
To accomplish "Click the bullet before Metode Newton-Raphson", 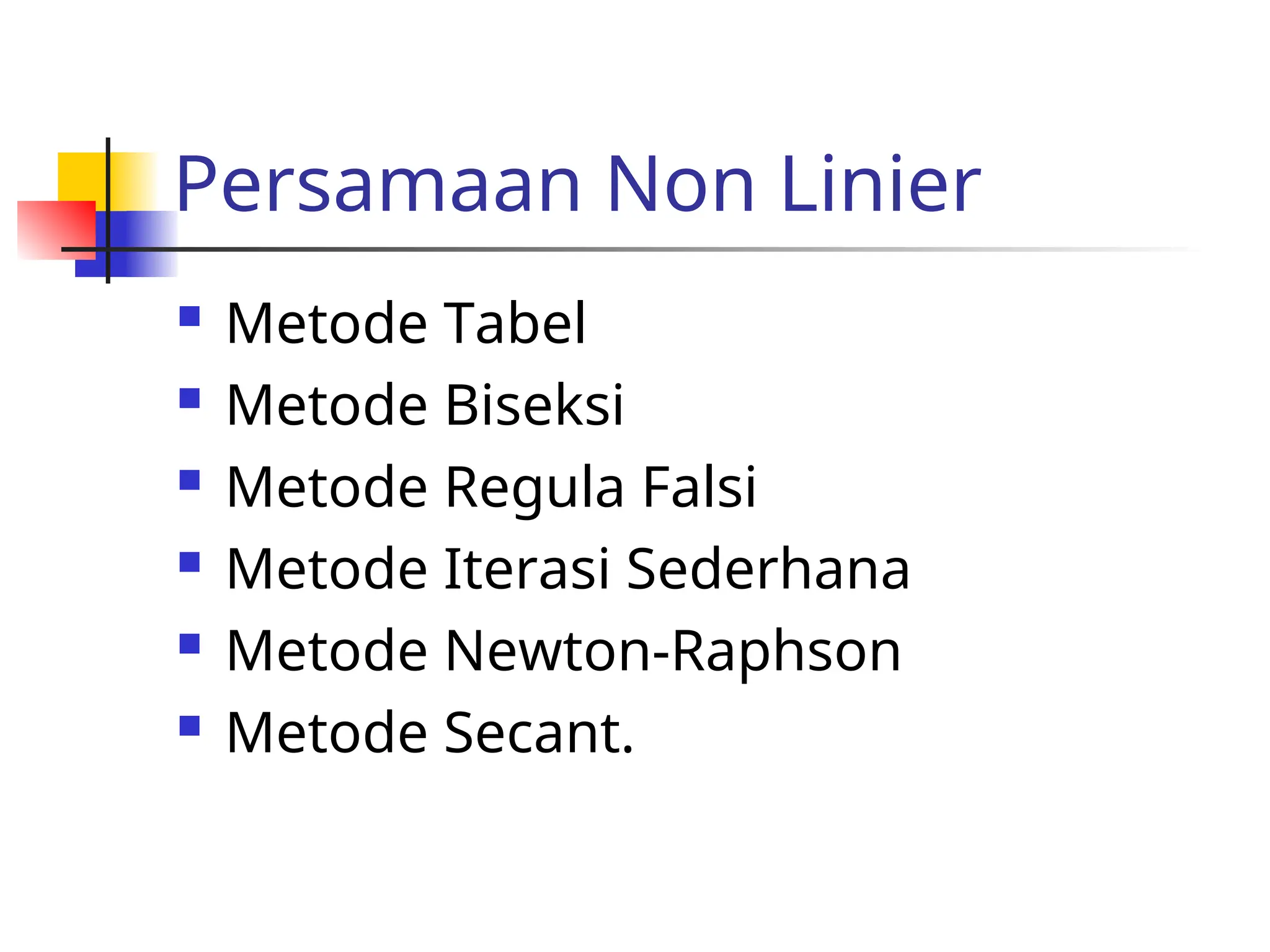I will coord(189,643).
